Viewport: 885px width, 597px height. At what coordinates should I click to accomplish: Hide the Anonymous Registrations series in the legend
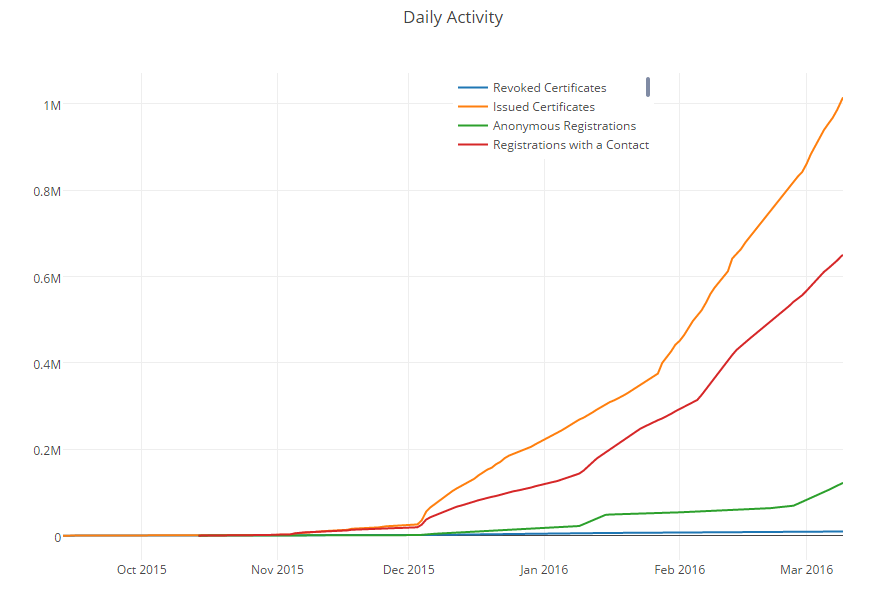(x=564, y=126)
